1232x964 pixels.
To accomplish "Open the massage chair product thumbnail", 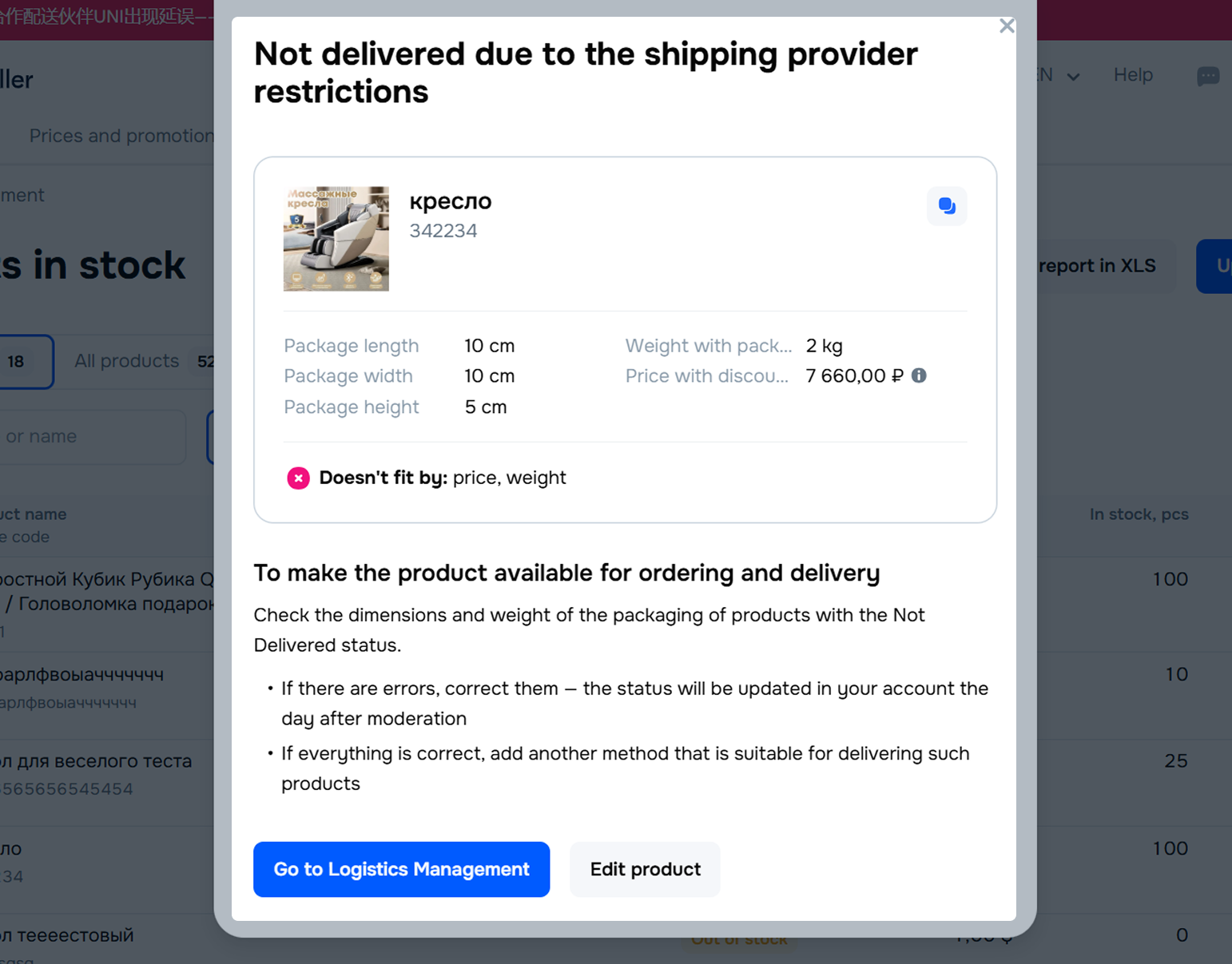I will 336,239.
